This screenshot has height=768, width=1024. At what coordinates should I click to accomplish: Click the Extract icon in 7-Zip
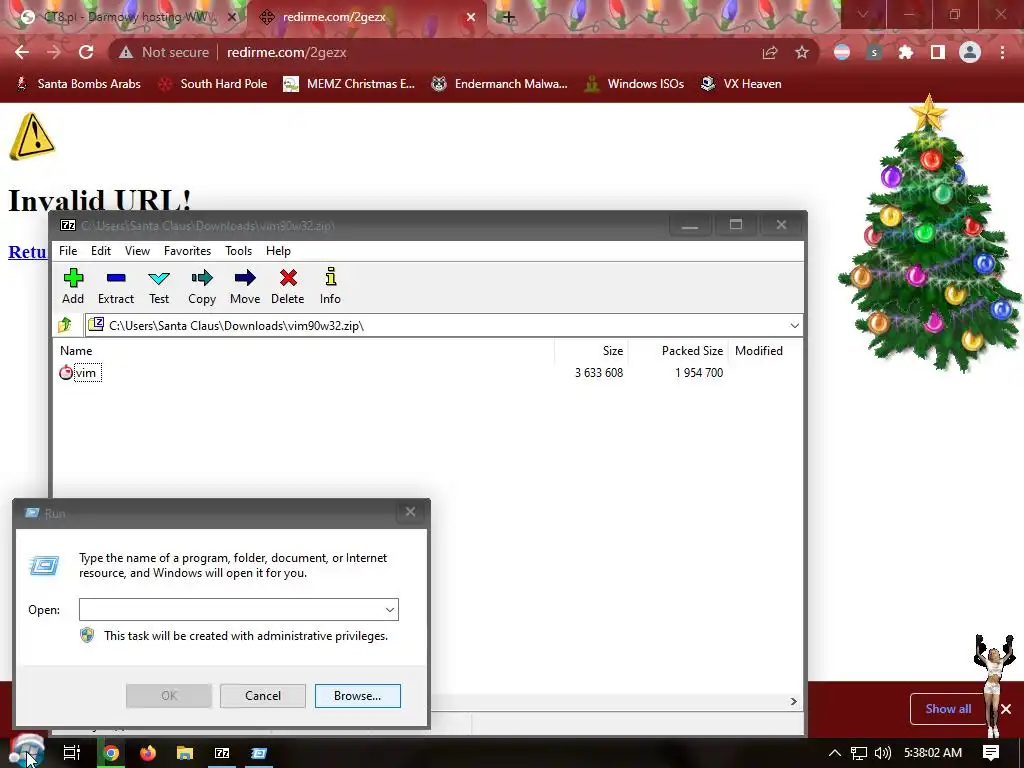tap(116, 286)
